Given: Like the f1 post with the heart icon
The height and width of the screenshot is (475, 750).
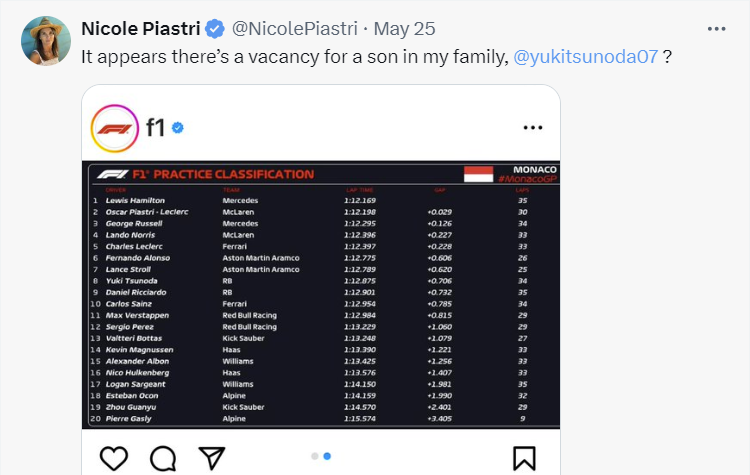Looking at the screenshot, I should click(114, 457).
